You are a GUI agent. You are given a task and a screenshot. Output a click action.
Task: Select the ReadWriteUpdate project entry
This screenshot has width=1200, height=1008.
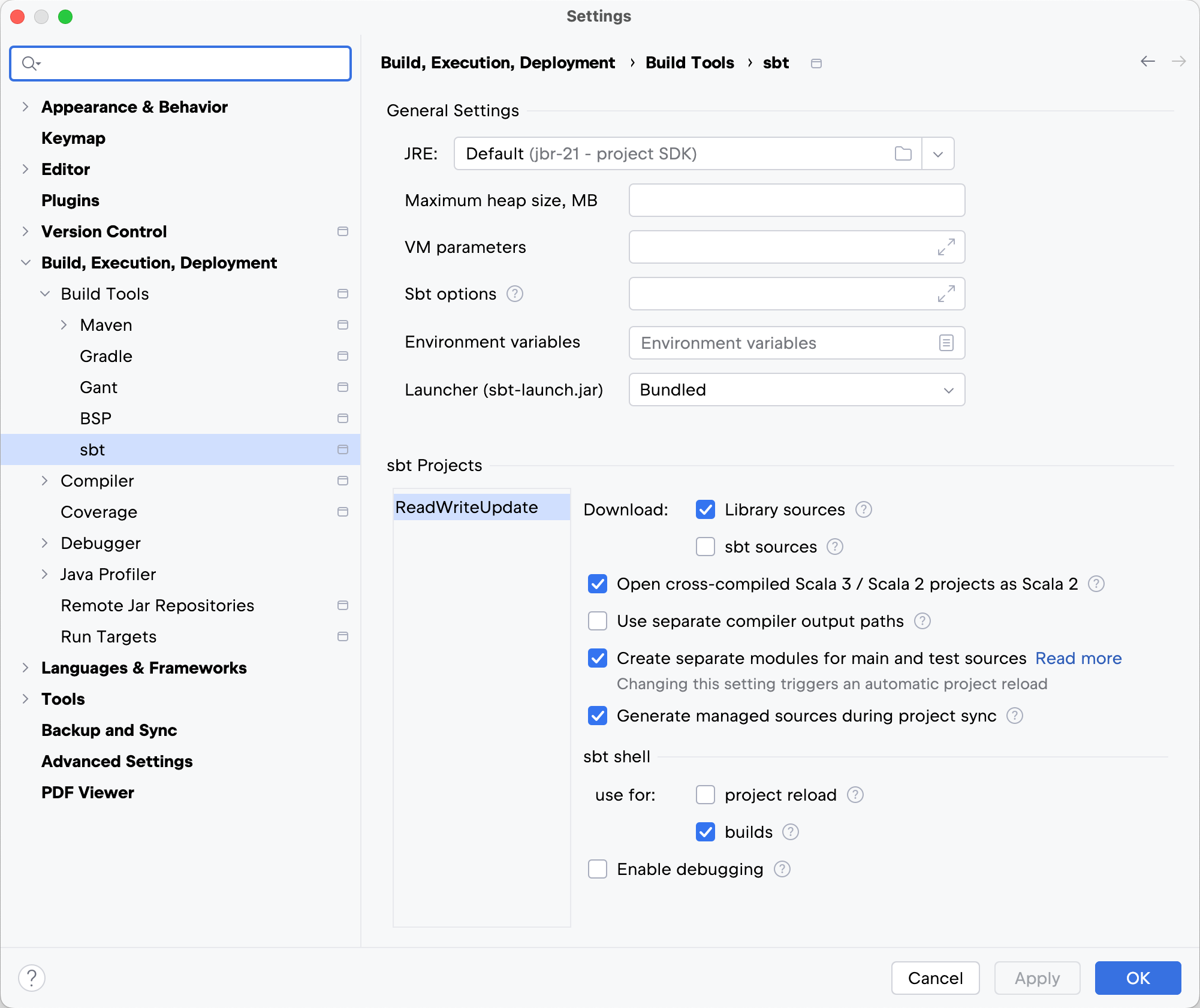pyautogui.click(x=466, y=507)
